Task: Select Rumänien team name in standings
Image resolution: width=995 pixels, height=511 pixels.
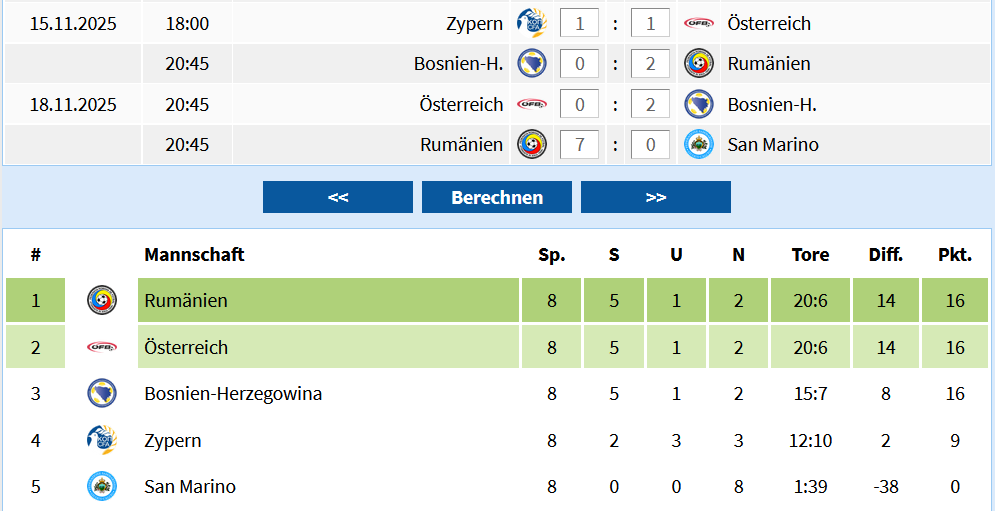Action: pos(186,300)
